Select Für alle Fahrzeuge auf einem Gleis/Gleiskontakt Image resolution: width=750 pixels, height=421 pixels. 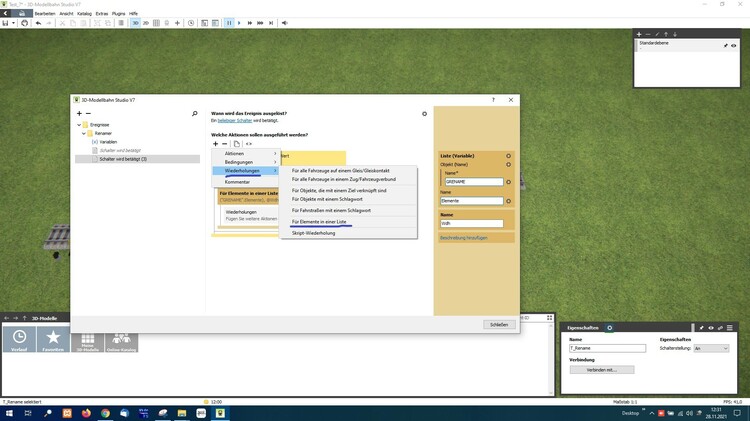tap(348, 170)
